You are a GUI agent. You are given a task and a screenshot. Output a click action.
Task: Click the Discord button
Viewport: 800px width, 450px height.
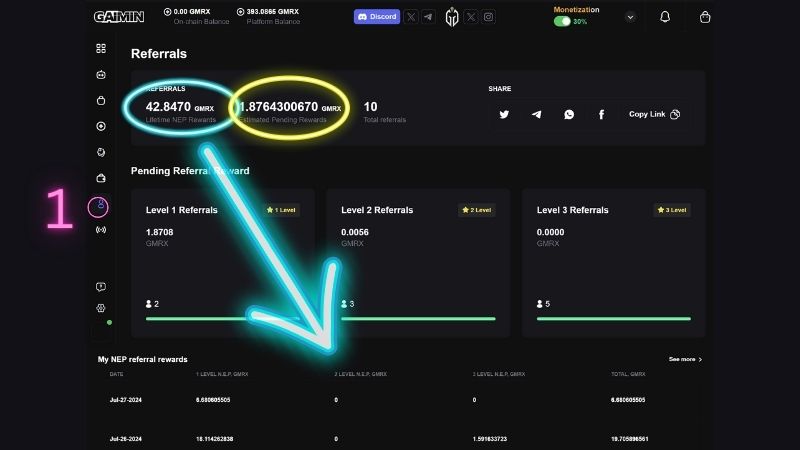click(376, 17)
